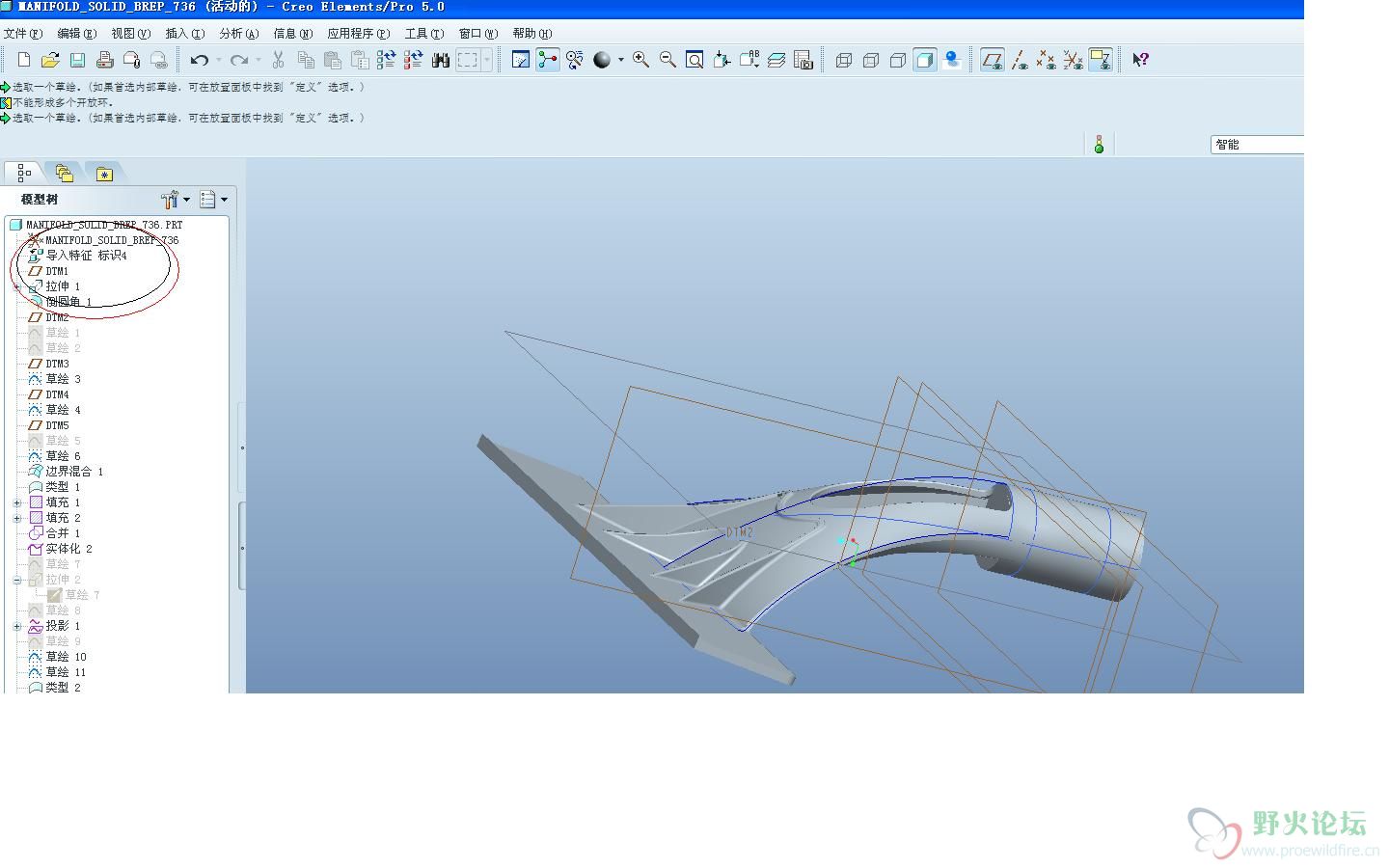Switch to Hidden line display style
Viewport: 1389px width, 868px height.
pos(871,60)
